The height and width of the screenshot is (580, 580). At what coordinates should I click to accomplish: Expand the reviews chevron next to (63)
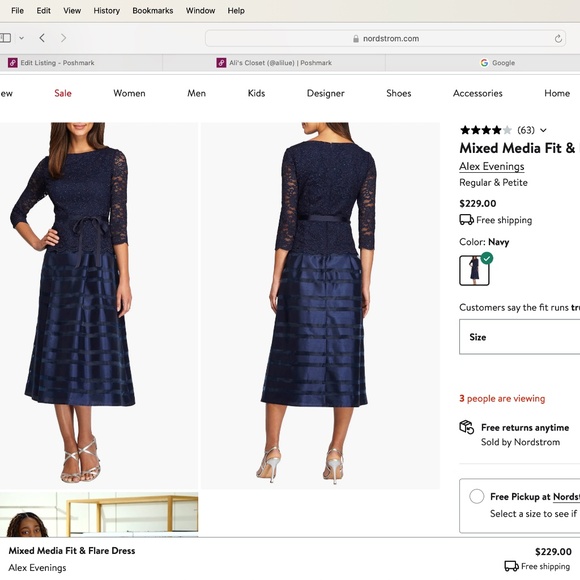[543, 130]
